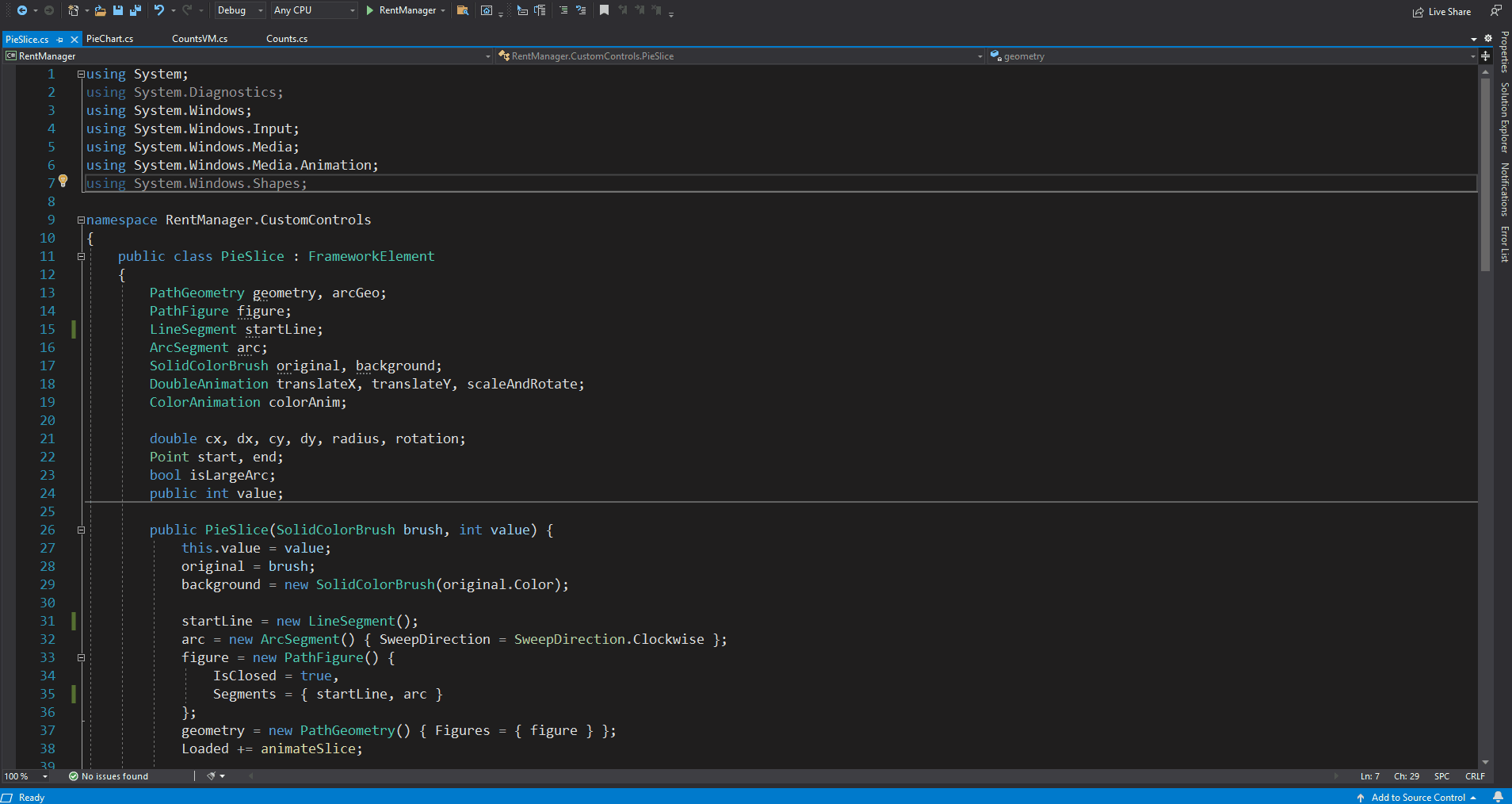Screen dimensions: 1512x804
Task: Place cursor on FrameworkElement in line 11
Action: click(371, 256)
